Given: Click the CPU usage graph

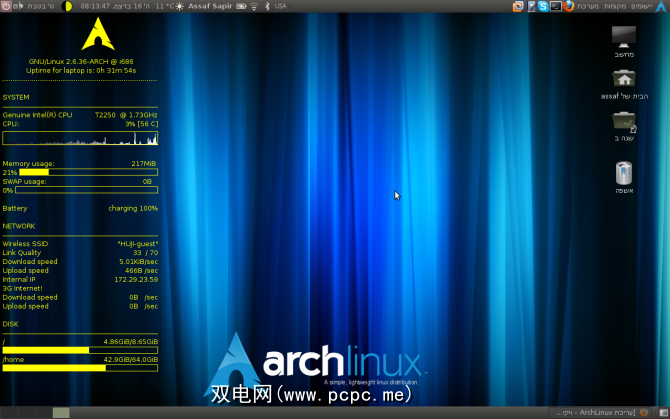Looking at the screenshot, I should [80, 138].
